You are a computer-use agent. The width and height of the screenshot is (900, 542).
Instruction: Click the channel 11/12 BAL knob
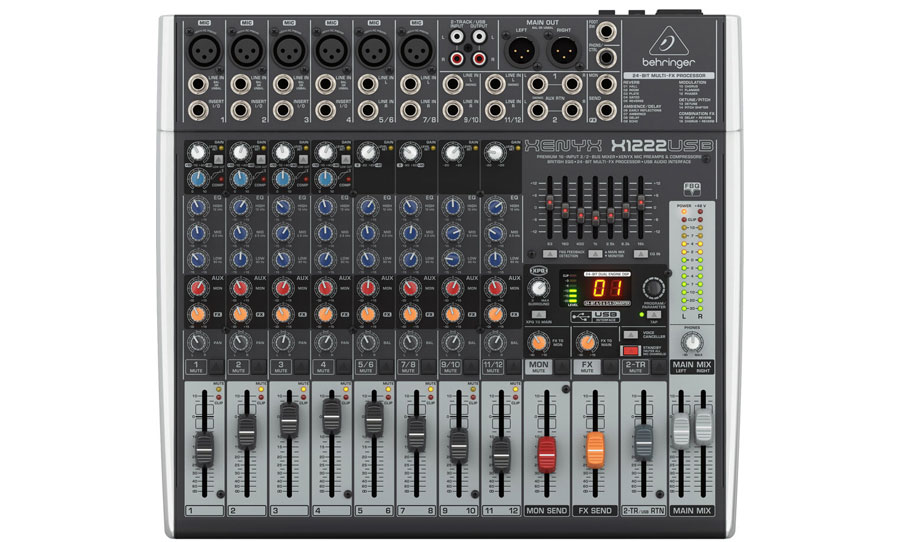point(495,342)
